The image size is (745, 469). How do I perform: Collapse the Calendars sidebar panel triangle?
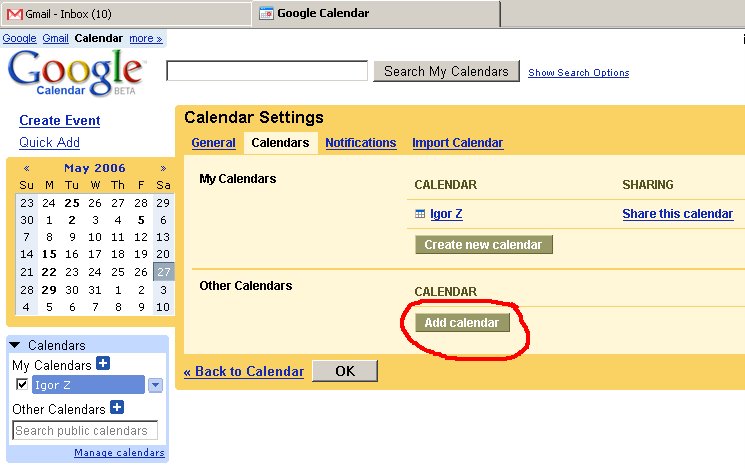click(15, 345)
